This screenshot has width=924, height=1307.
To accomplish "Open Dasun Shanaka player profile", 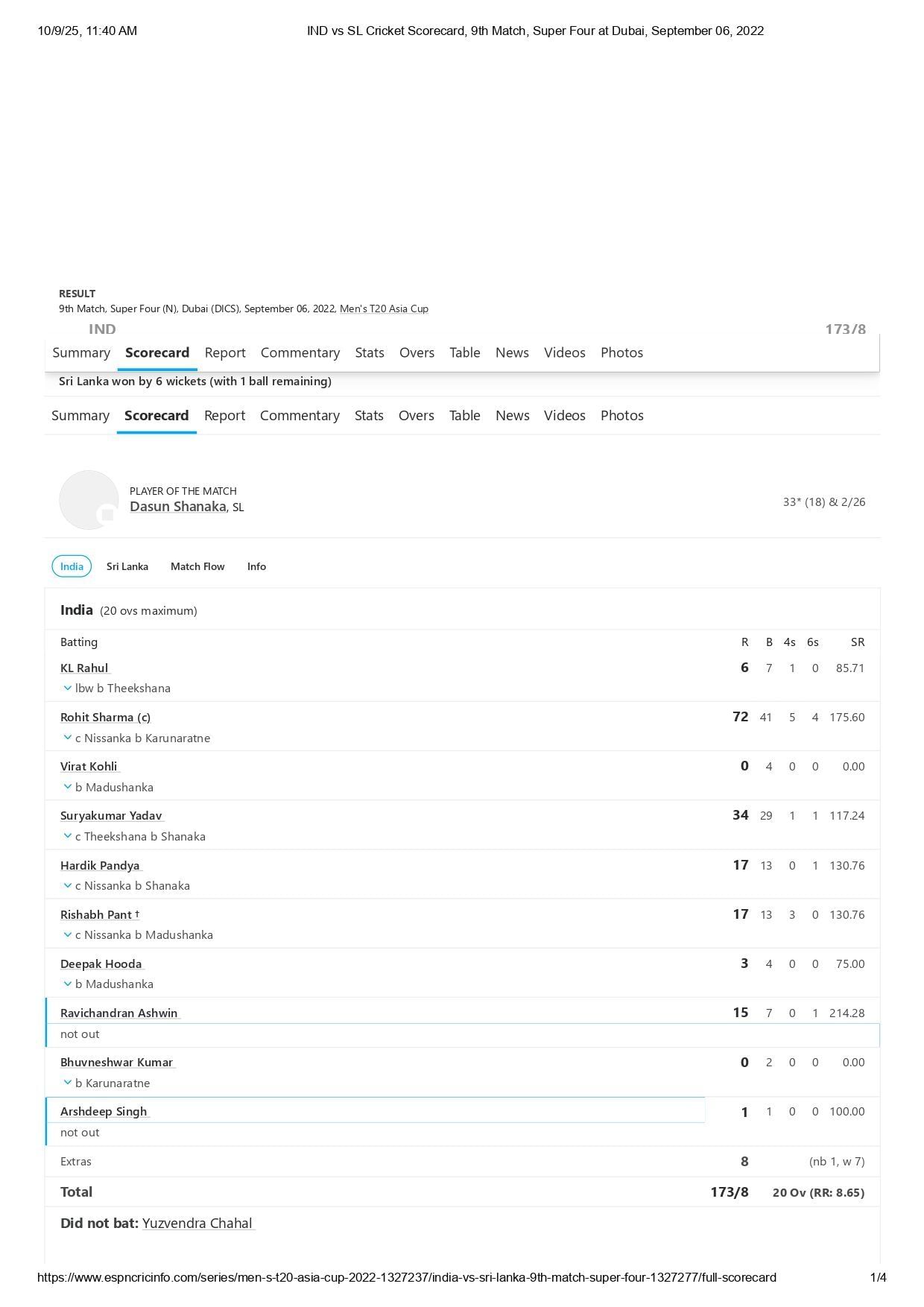I will (x=177, y=507).
